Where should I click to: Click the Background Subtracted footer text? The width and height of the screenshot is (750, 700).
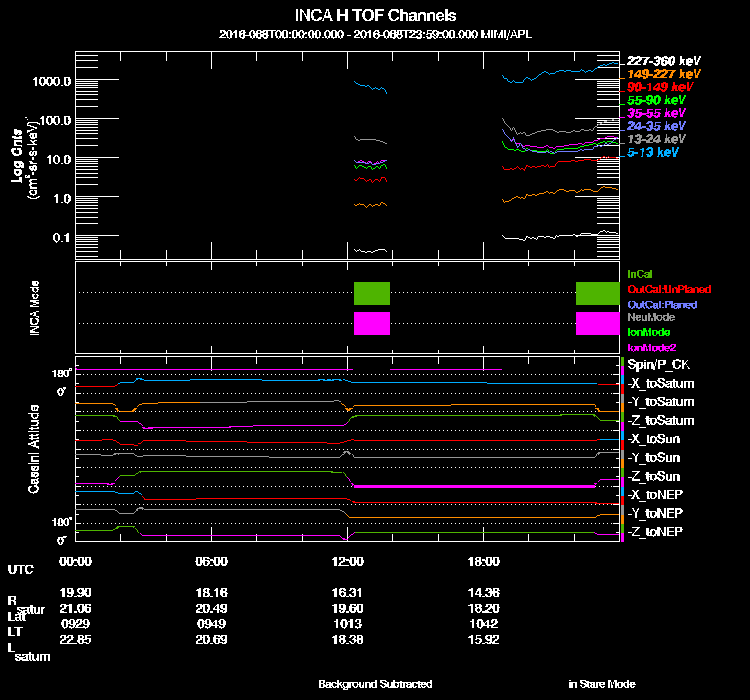pyautogui.click(x=375, y=684)
